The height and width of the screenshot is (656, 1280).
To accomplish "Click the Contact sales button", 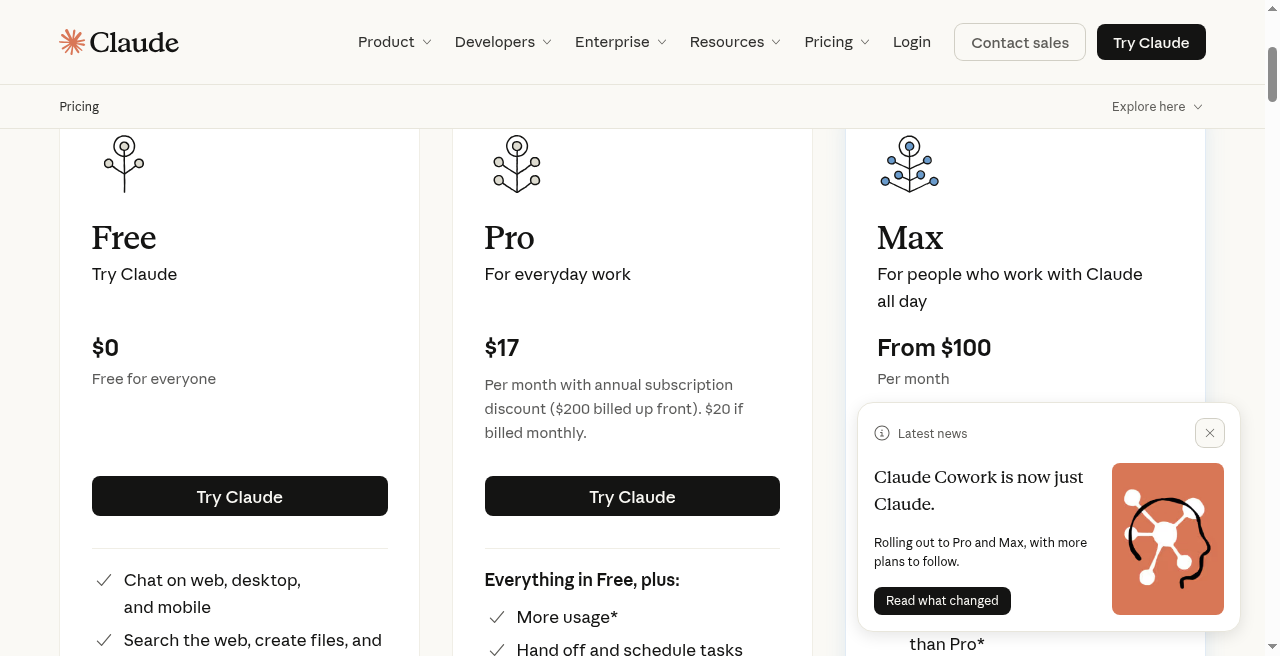I will [x=1020, y=42].
